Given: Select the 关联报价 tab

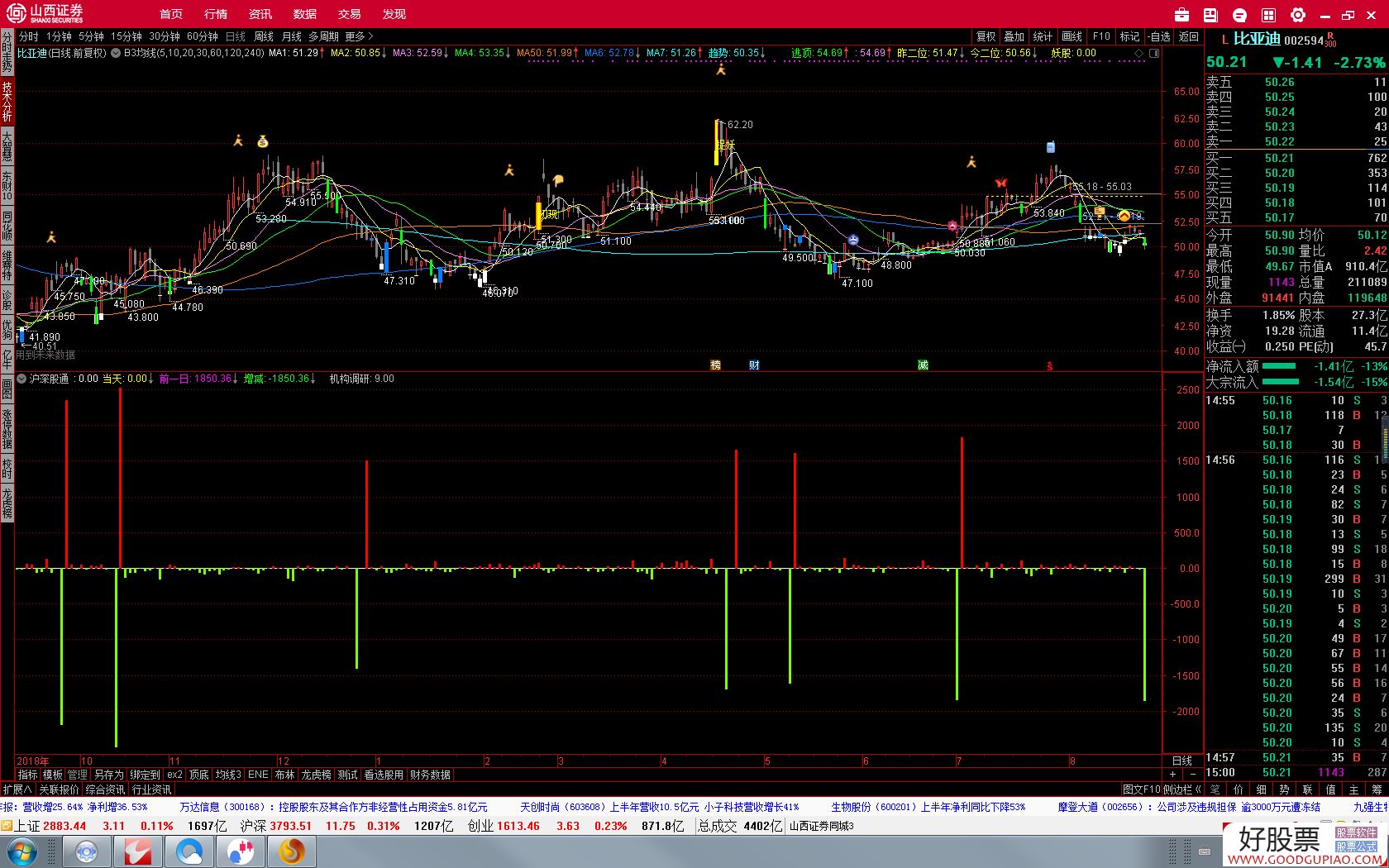Looking at the screenshot, I should coord(59,789).
